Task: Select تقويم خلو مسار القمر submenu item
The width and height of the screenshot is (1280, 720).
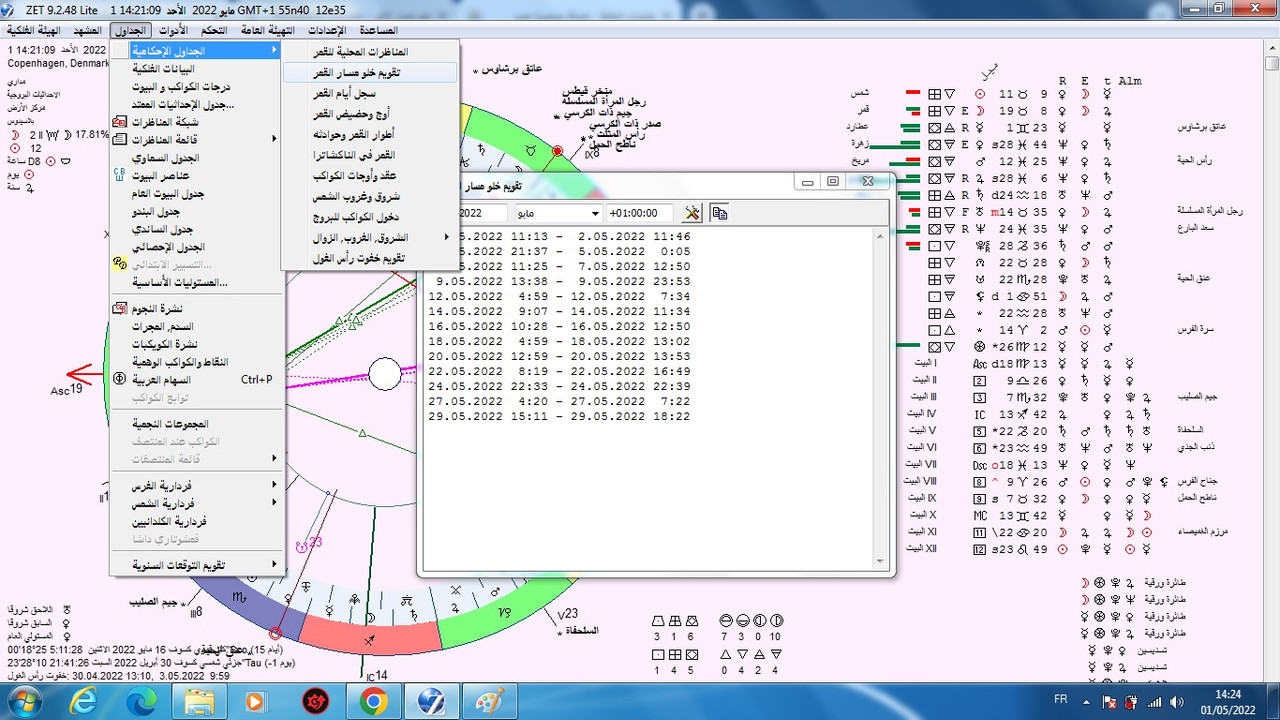Action: coord(369,72)
